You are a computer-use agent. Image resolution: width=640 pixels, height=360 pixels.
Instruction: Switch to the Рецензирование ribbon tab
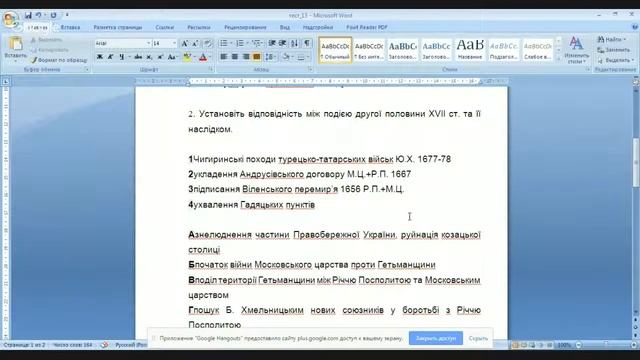245,27
